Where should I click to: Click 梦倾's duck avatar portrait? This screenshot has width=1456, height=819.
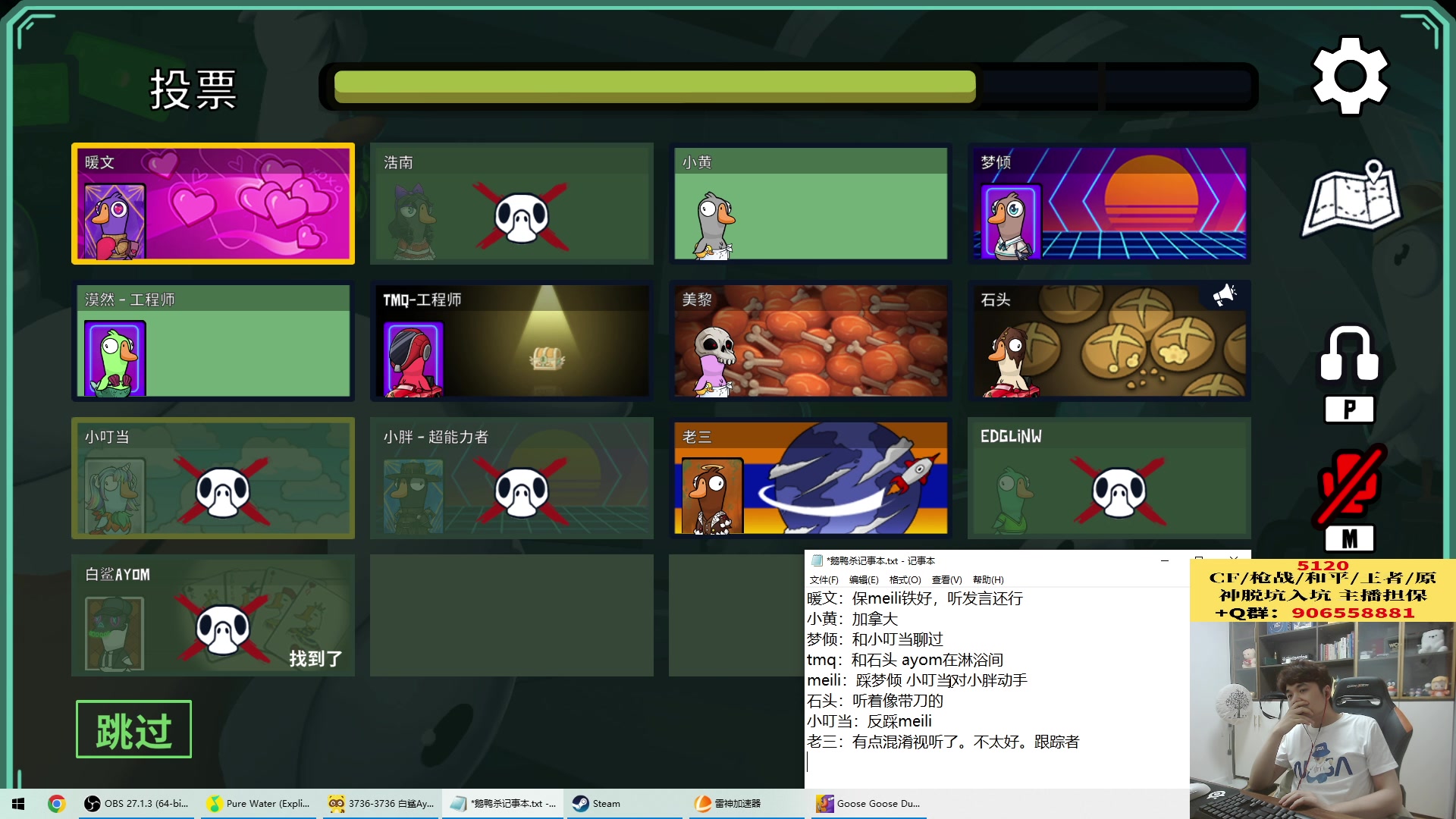1011,222
